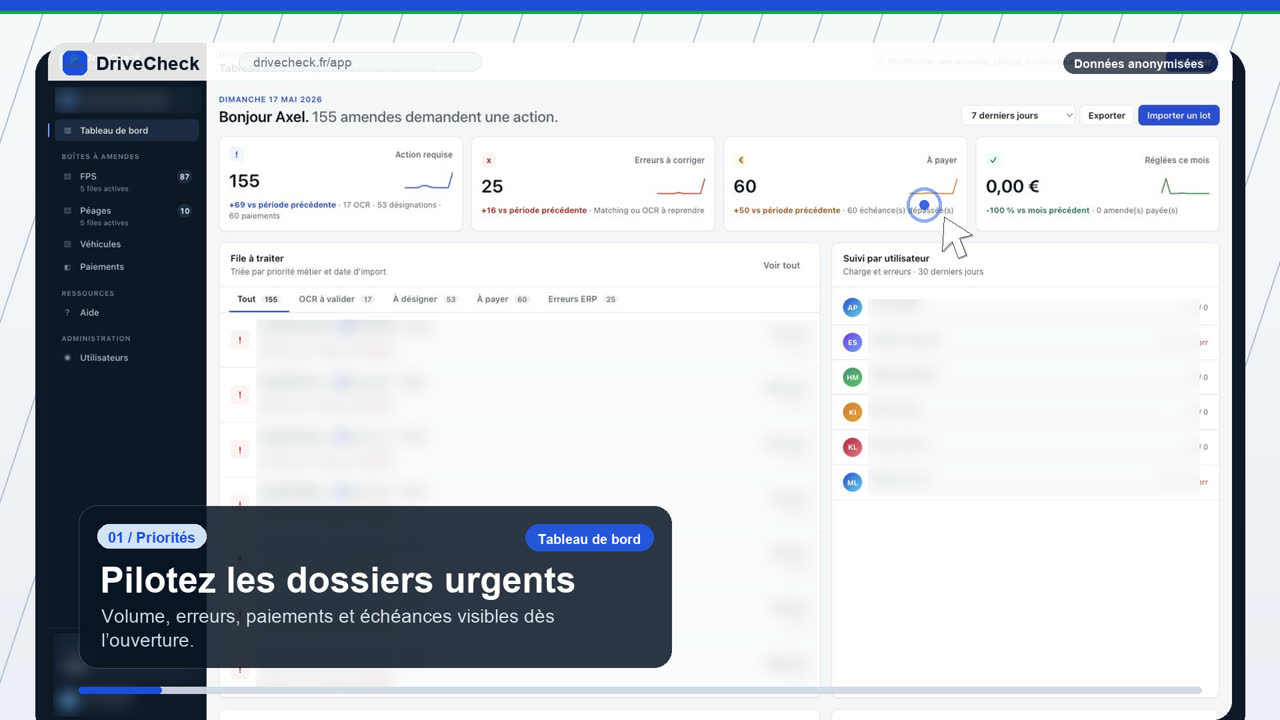Click the +50 vs période précédente text

click(787, 210)
